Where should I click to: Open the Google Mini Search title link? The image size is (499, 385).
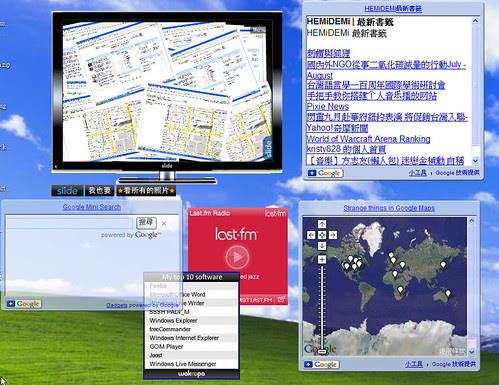click(x=92, y=207)
